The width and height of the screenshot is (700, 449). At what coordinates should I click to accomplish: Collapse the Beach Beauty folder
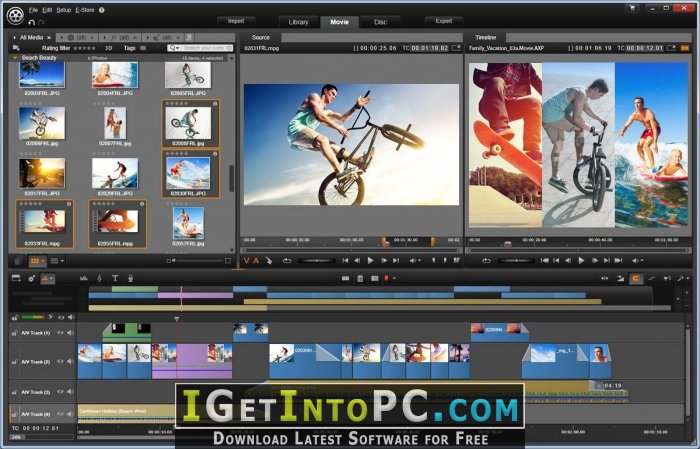click(15, 58)
